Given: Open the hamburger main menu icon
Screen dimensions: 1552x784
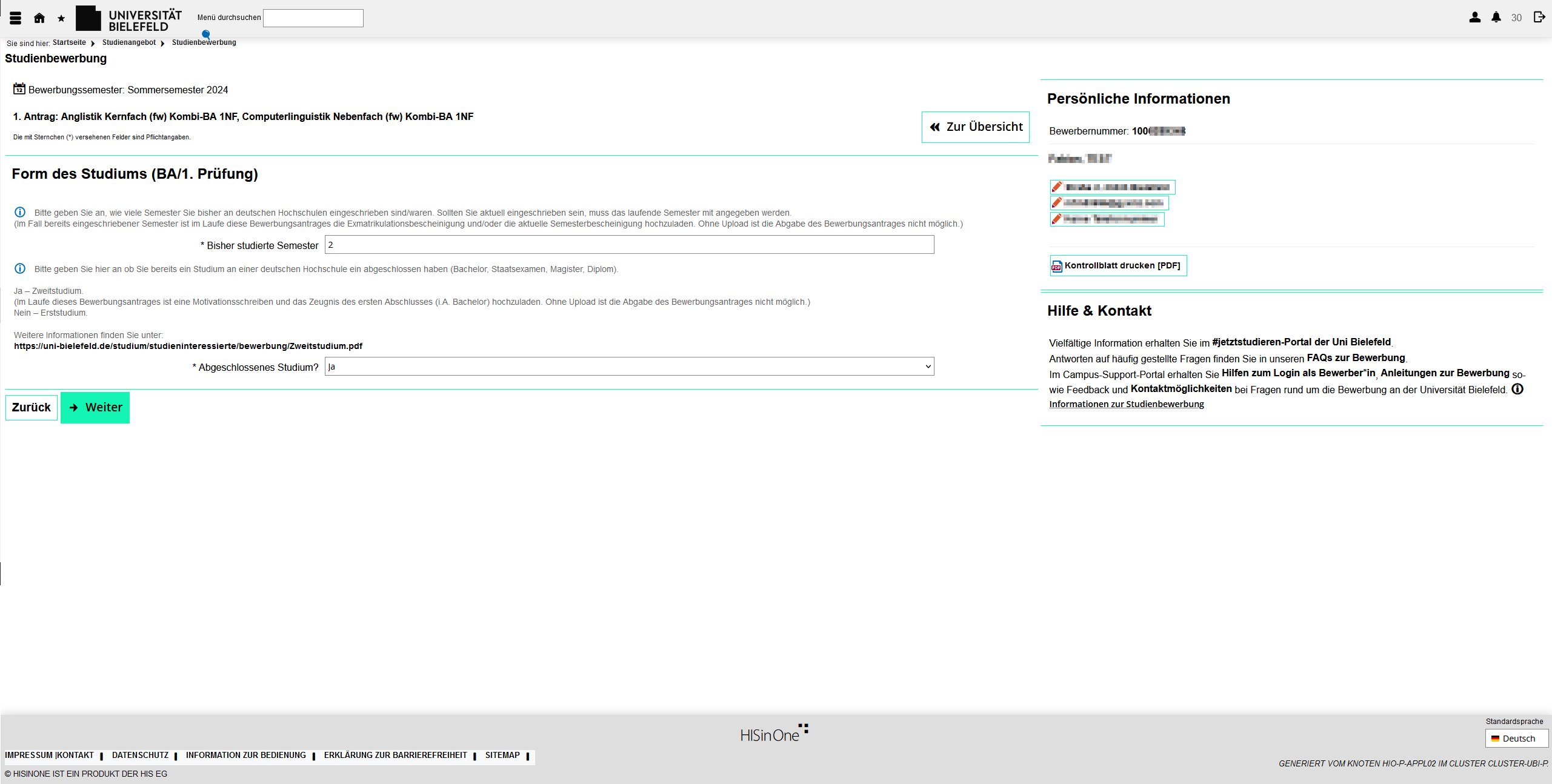Looking at the screenshot, I should 16,18.
